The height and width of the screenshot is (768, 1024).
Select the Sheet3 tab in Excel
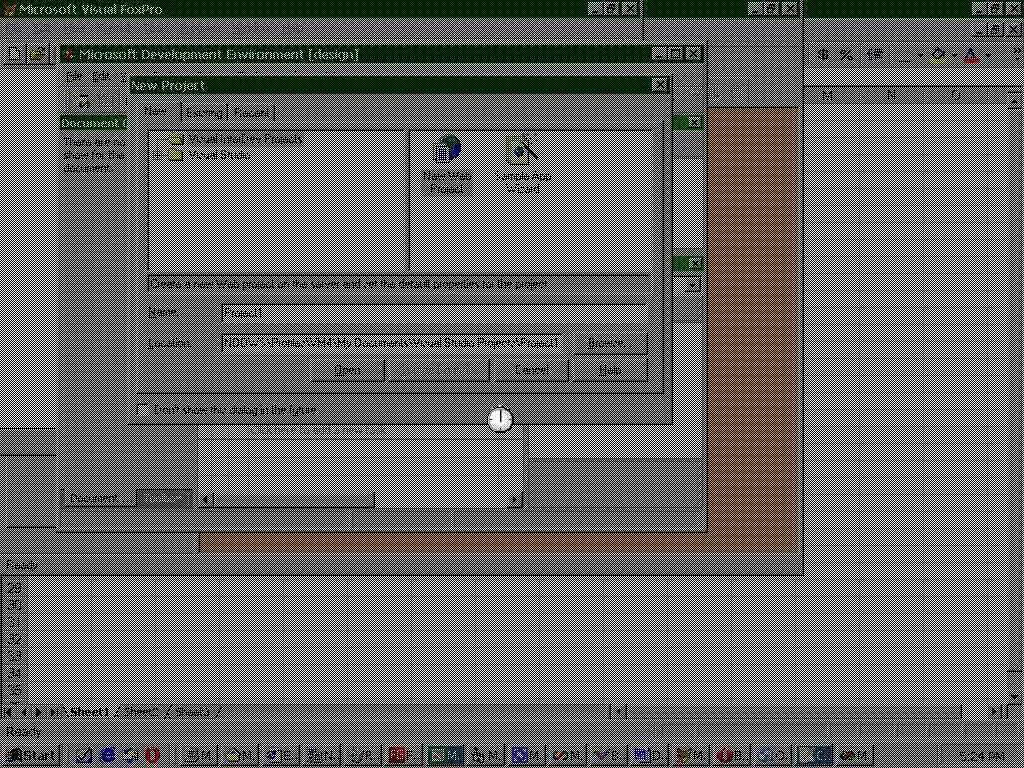pos(192,711)
